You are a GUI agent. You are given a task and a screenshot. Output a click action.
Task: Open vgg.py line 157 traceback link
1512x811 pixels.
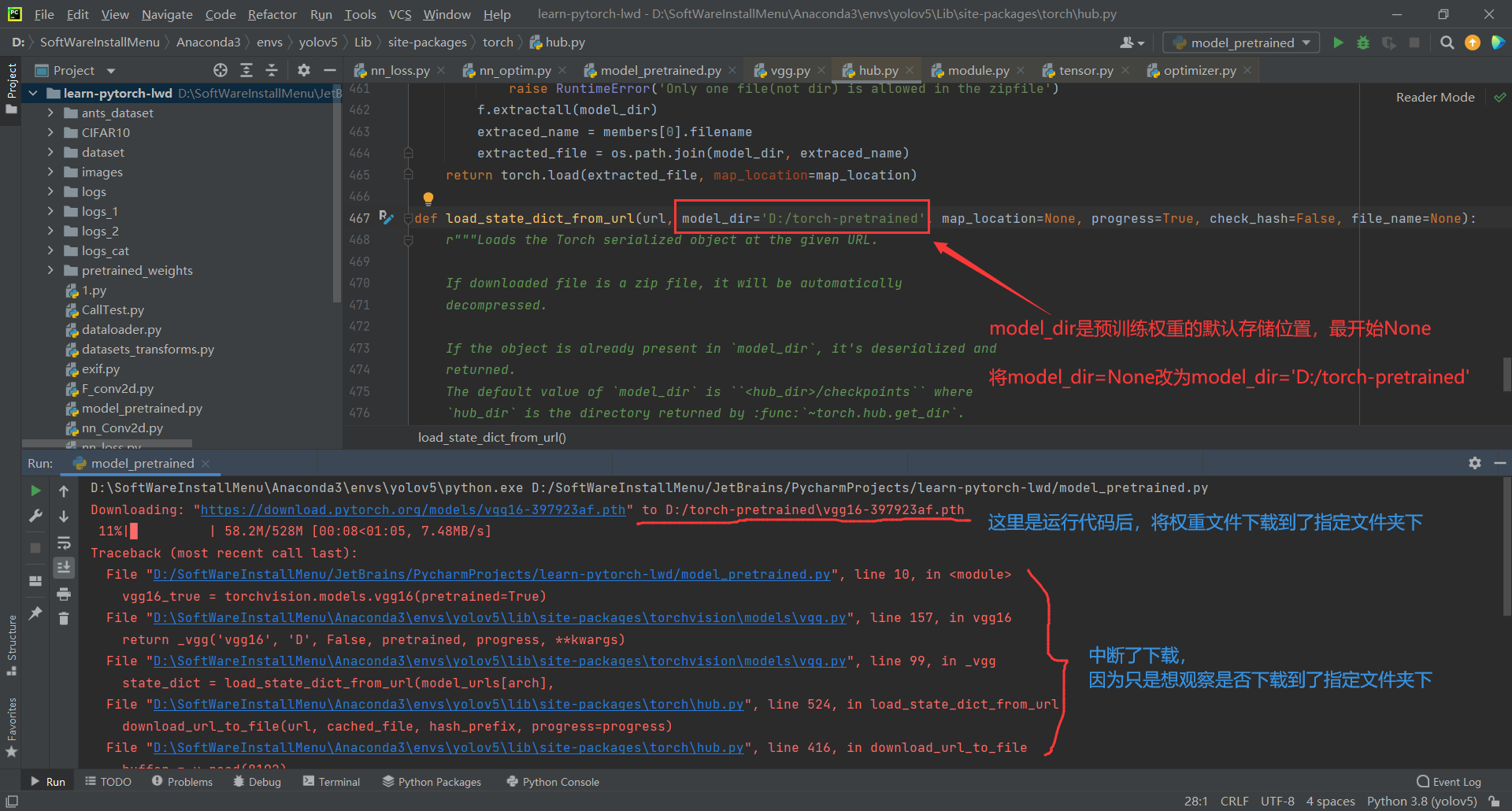(x=499, y=617)
